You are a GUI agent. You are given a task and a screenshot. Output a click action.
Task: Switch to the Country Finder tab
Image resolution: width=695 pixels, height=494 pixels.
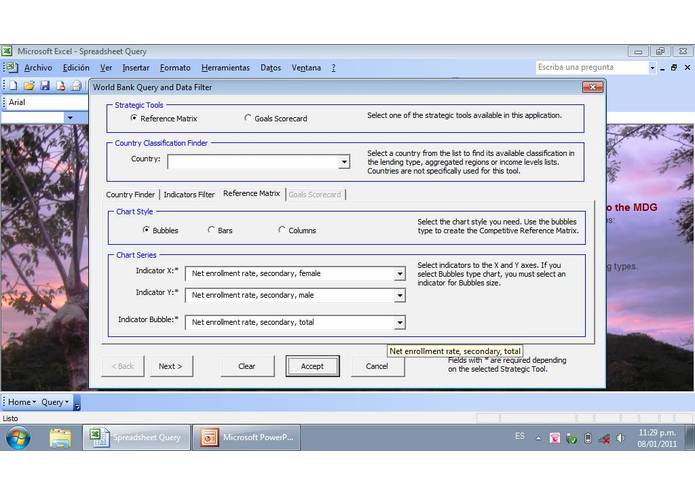point(130,194)
